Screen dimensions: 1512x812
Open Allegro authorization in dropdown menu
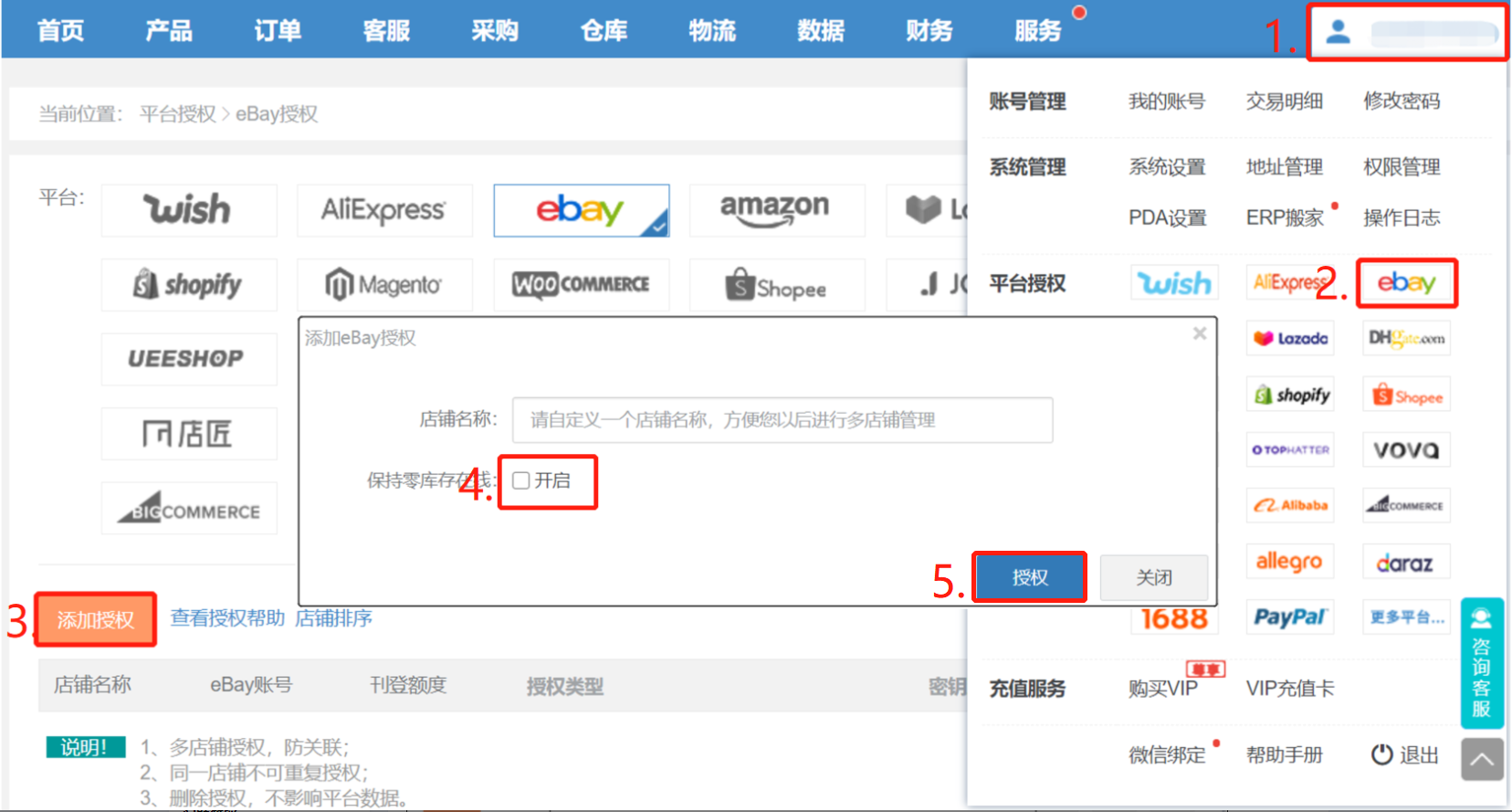click(x=1289, y=562)
